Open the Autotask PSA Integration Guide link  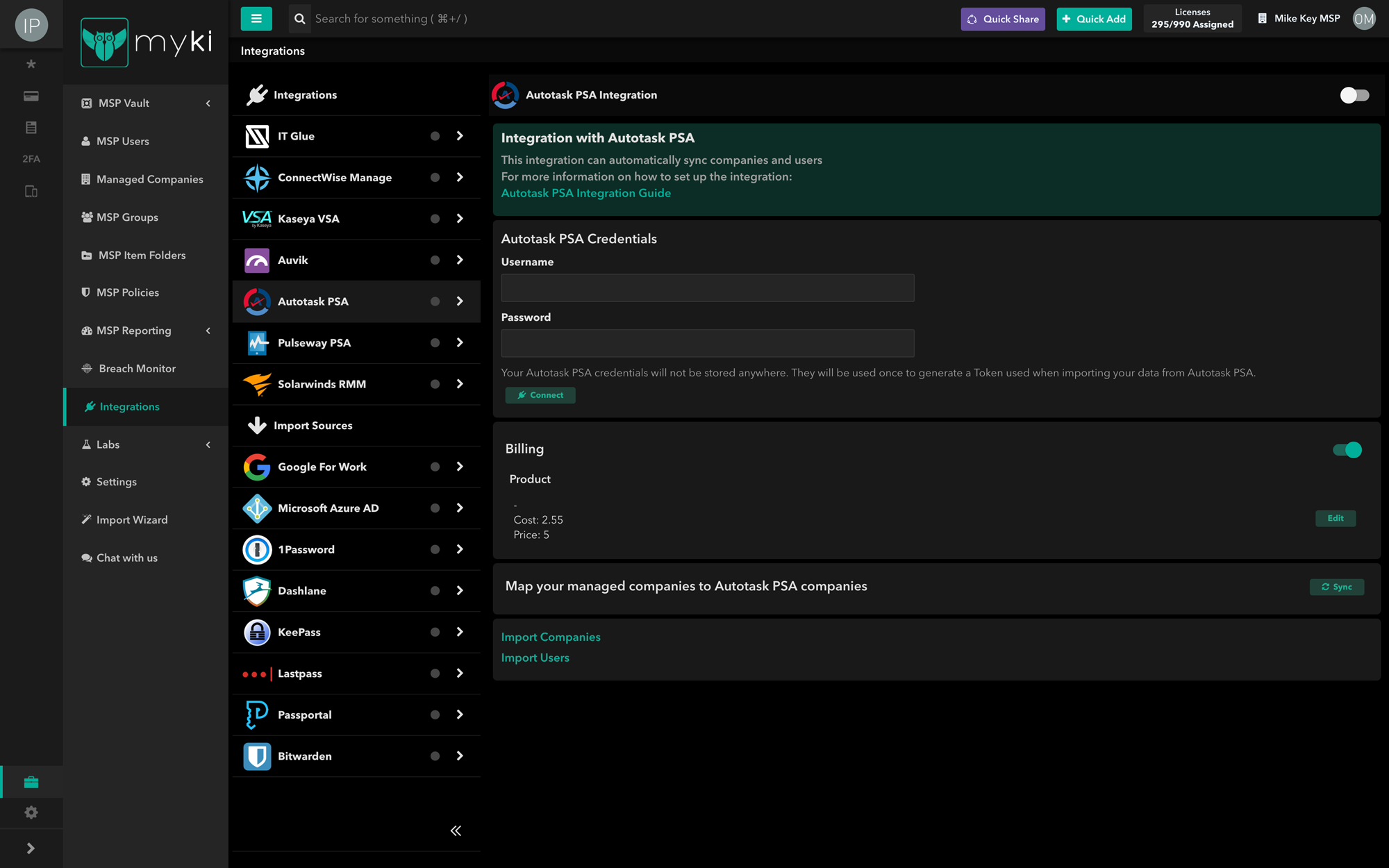586,193
